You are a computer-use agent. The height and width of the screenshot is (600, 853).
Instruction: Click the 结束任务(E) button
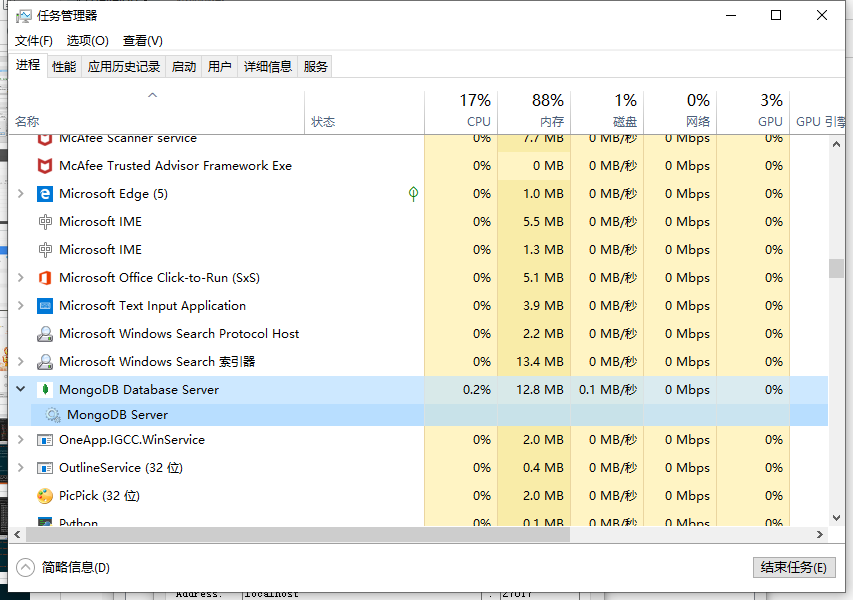(794, 567)
